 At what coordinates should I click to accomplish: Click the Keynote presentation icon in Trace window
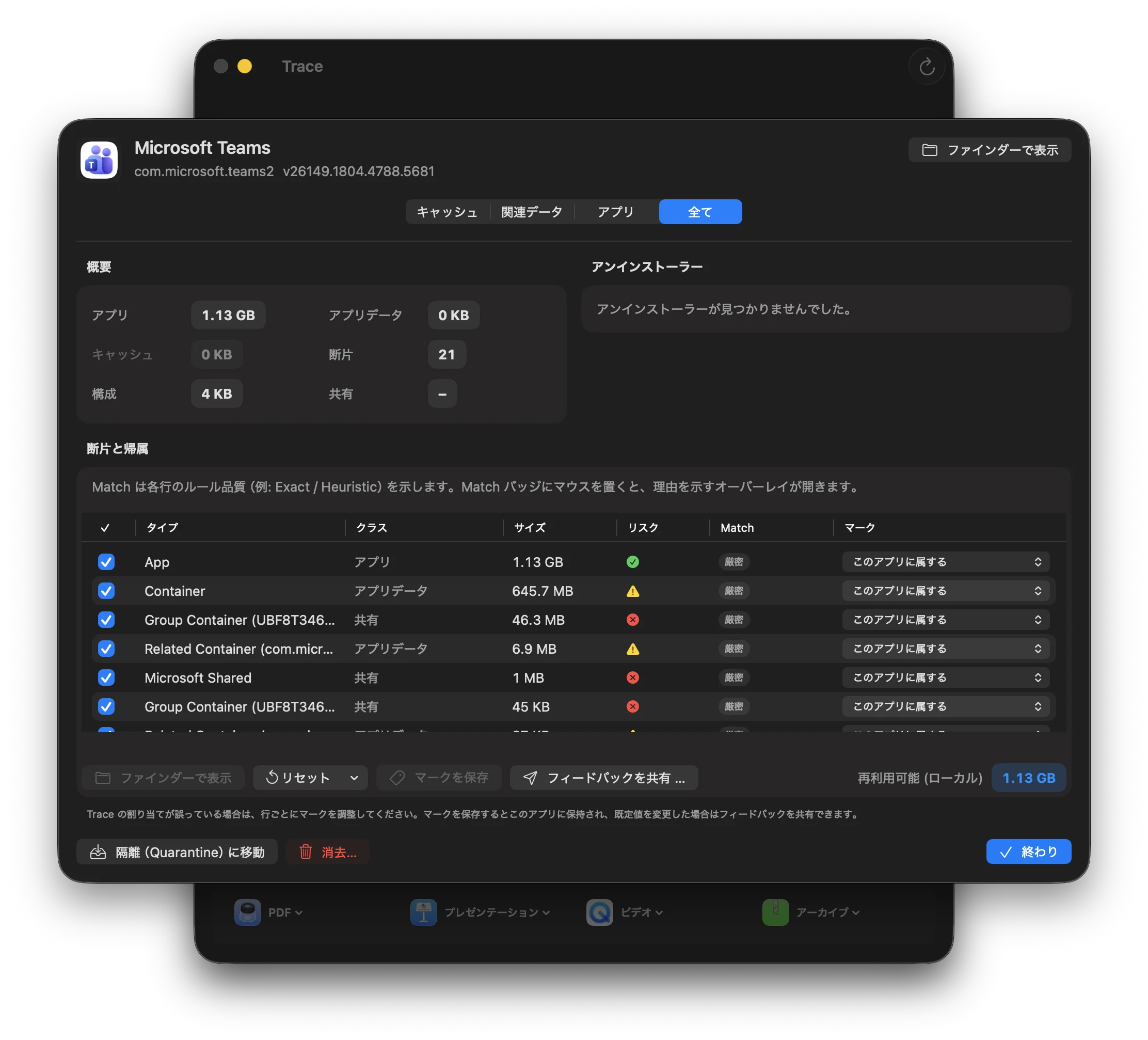click(x=424, y=912)
